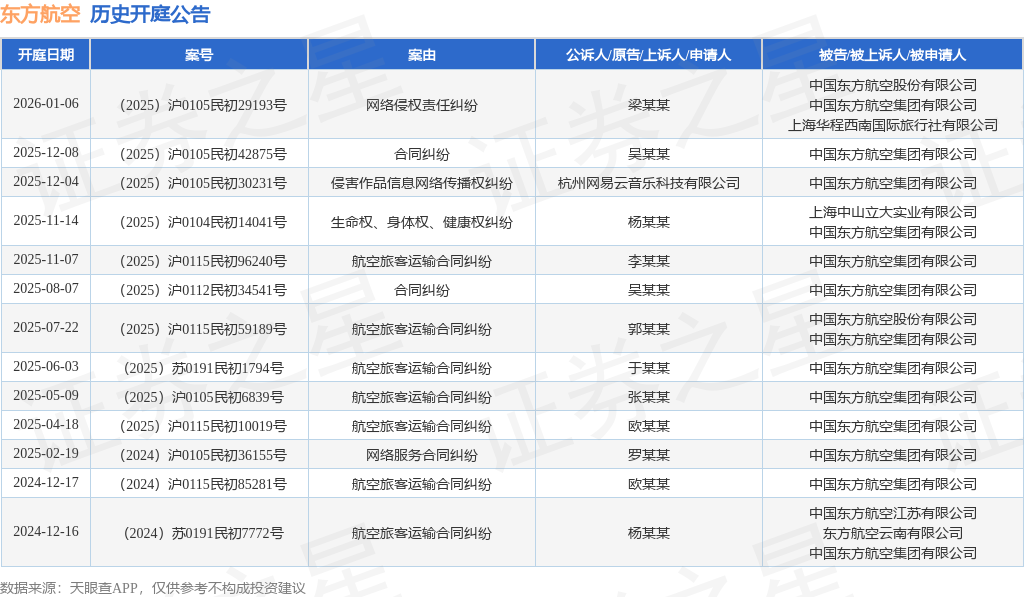
Task: Click the 东方航空 title text
Action: (x=40, y=14)
